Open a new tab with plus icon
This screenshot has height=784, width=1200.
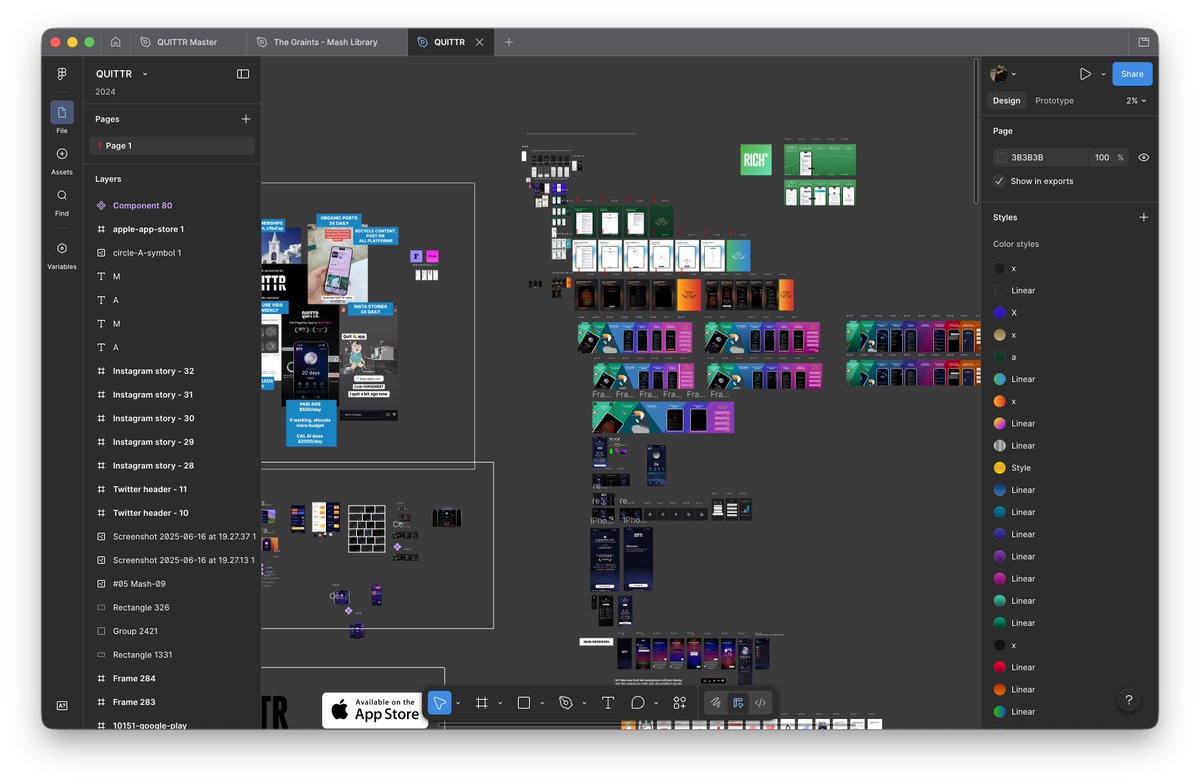tap(509, 42)
